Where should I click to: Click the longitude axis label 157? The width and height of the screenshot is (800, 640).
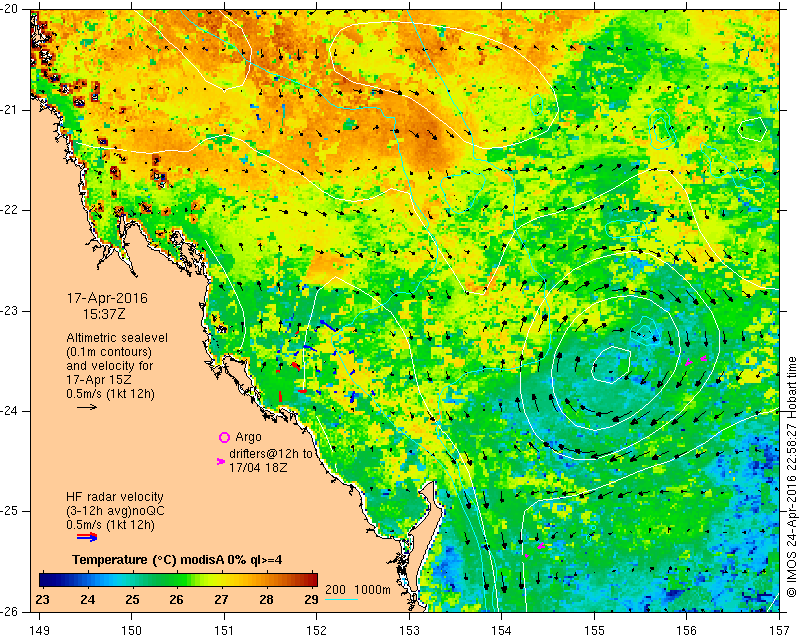click(x=780, y=630)
